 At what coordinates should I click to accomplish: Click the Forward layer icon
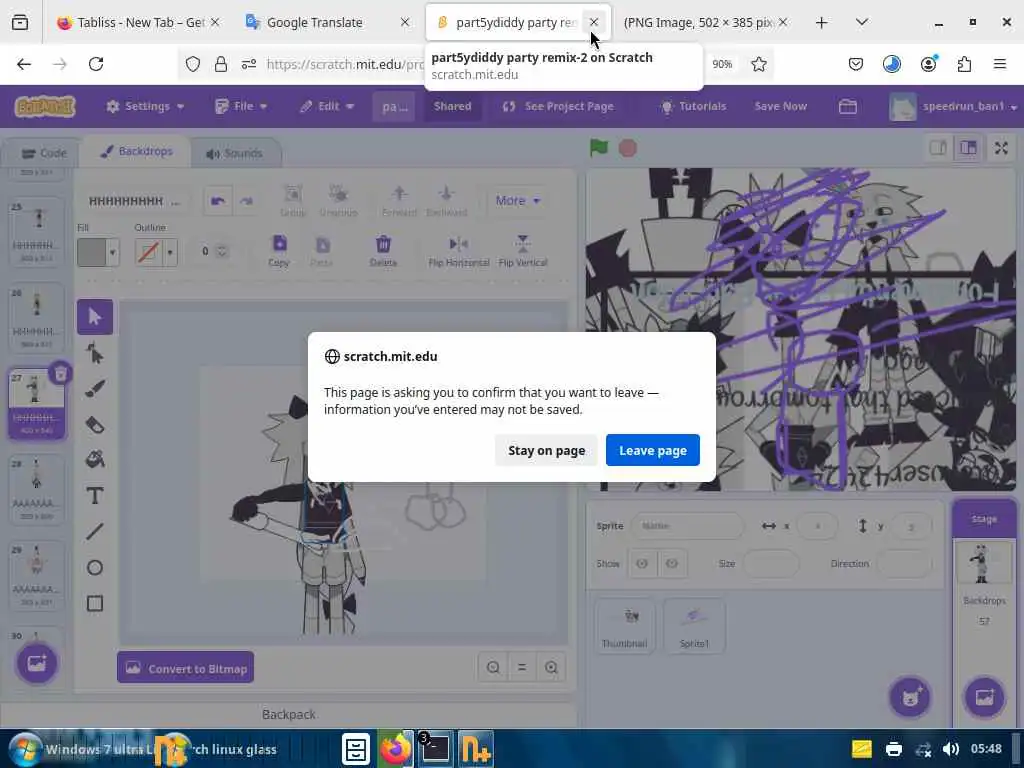pyautogui.click(x=399, y=200)
